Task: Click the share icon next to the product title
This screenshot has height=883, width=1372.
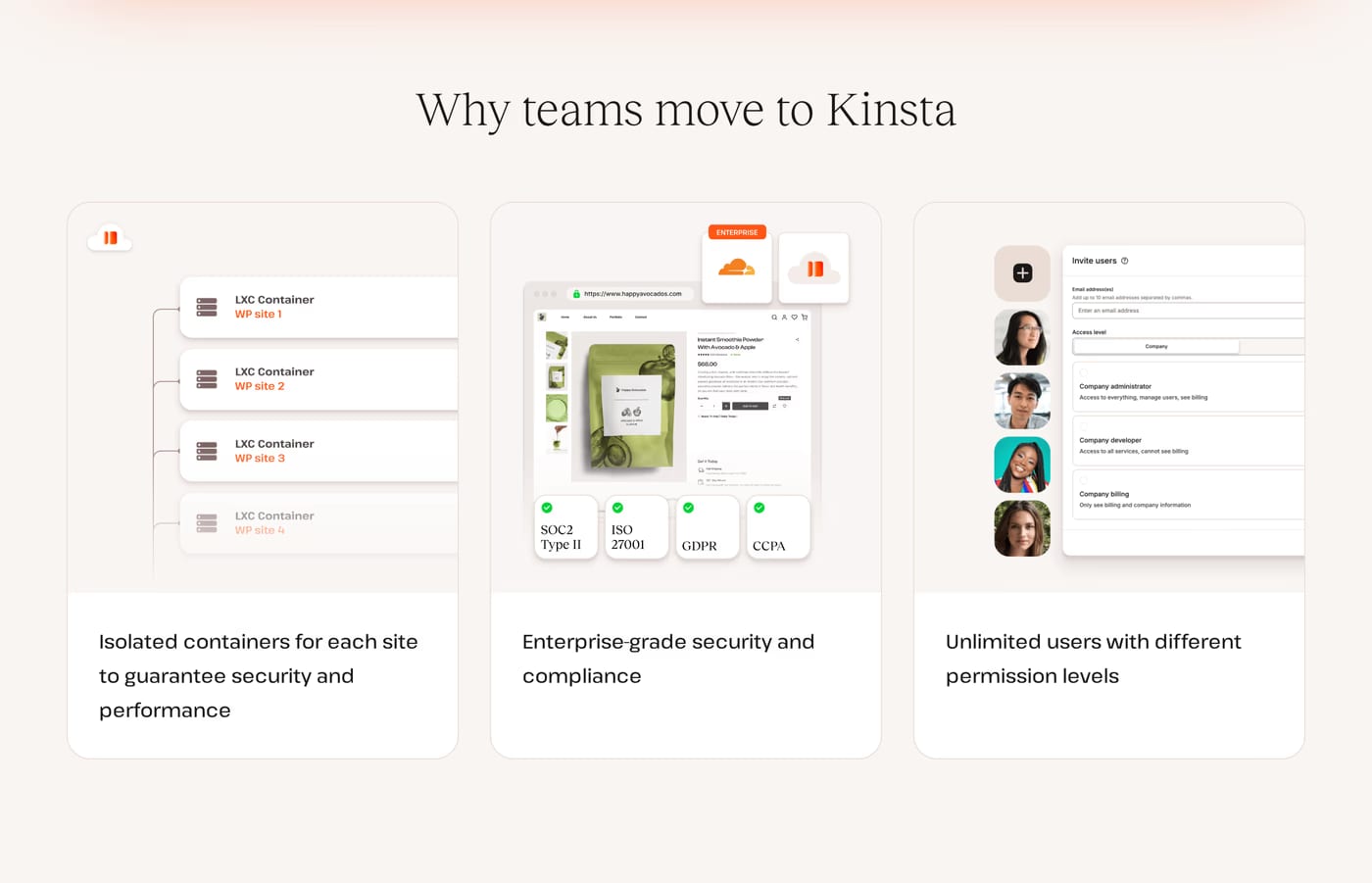Action: point(797,340)
